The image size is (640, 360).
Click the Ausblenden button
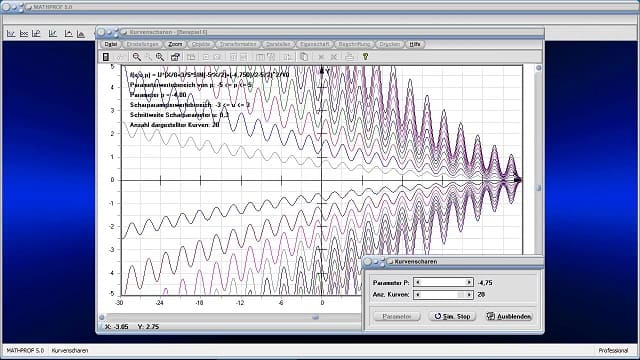tap(509, 316)
